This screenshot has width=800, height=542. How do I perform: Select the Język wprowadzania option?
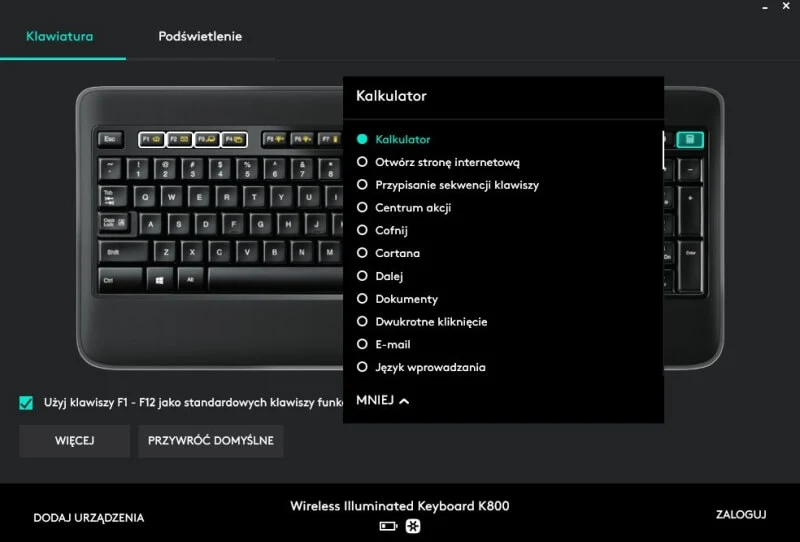pyautogui.click(x=421, y=367)
